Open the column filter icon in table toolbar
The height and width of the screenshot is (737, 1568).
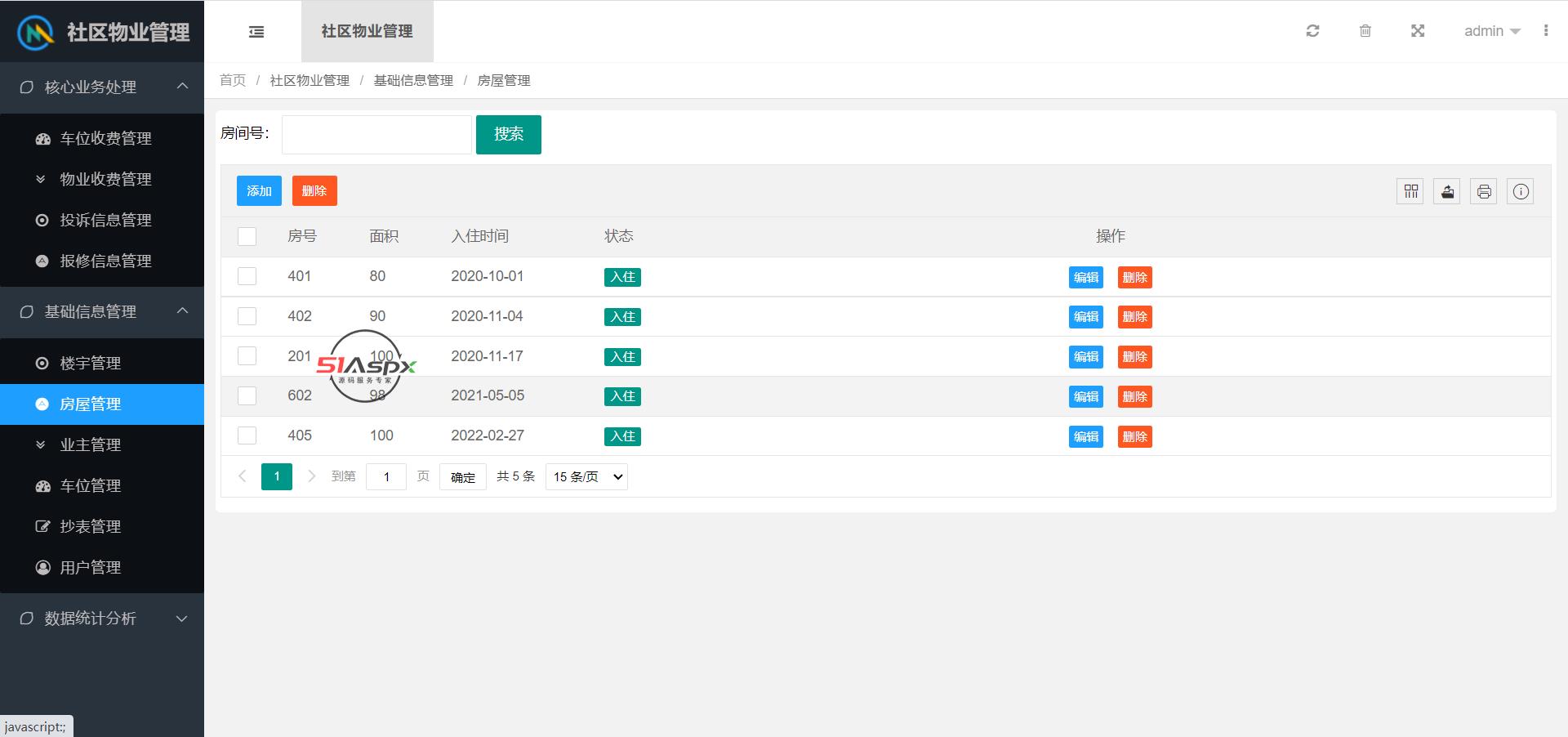[1410, 191]
